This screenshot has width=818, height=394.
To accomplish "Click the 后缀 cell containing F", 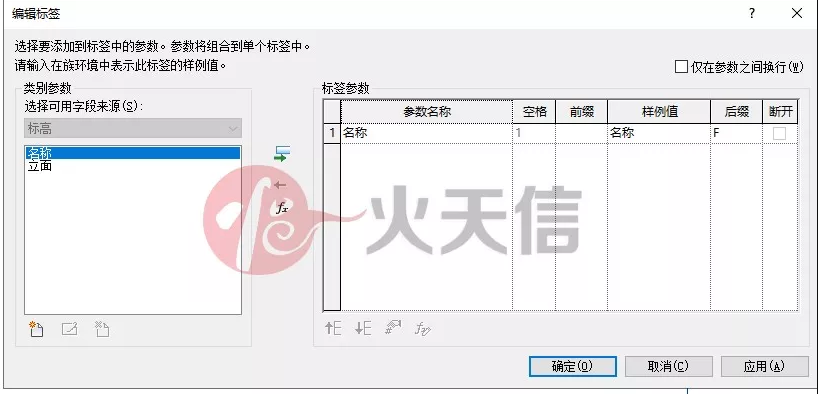I will pos(736,133).
